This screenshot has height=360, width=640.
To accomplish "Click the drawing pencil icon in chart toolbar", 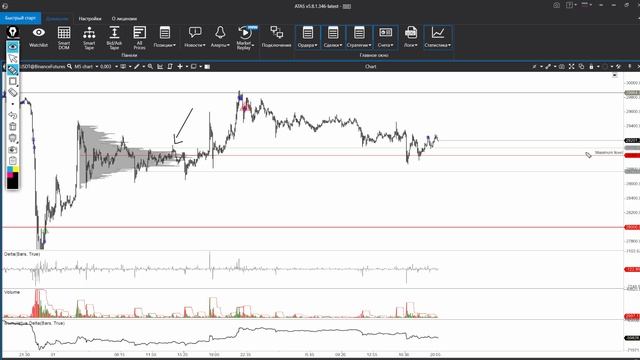I will point(137,67).
